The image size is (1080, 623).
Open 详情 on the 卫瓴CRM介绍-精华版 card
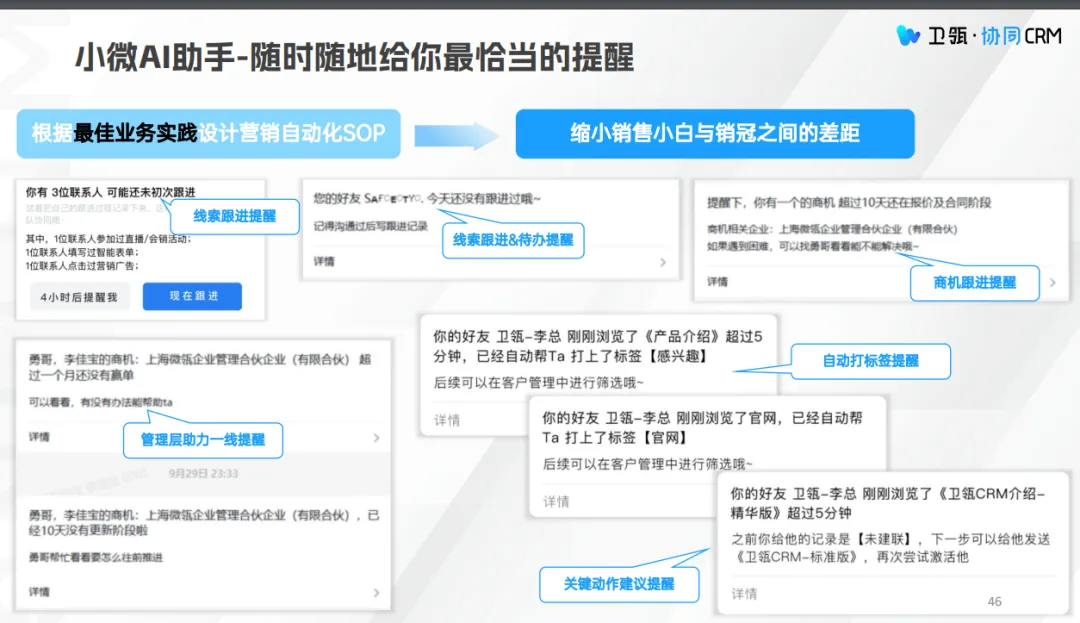744,594
